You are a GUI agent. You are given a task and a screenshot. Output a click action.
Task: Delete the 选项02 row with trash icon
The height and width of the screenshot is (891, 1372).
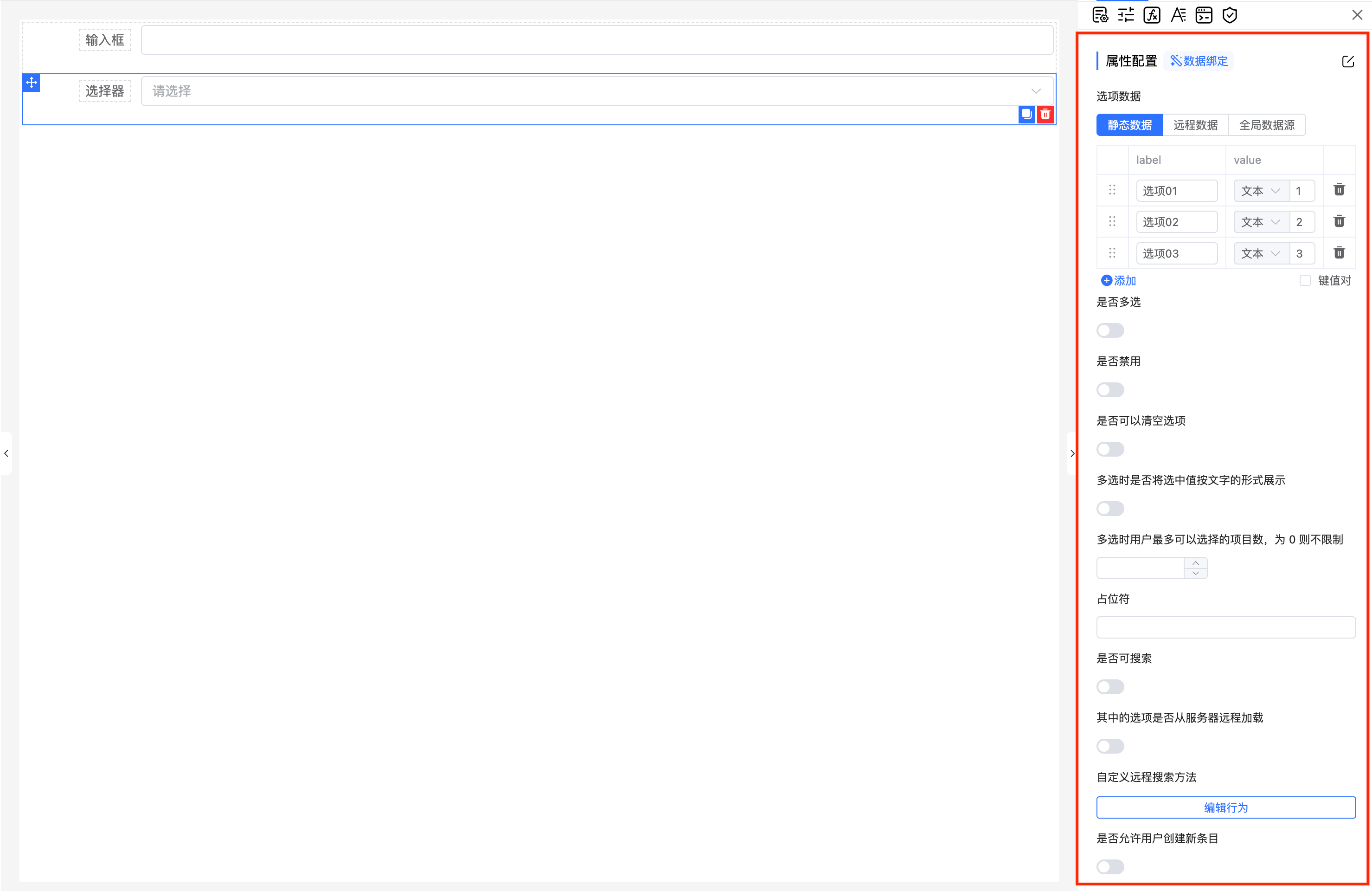tap(1339, 221)
